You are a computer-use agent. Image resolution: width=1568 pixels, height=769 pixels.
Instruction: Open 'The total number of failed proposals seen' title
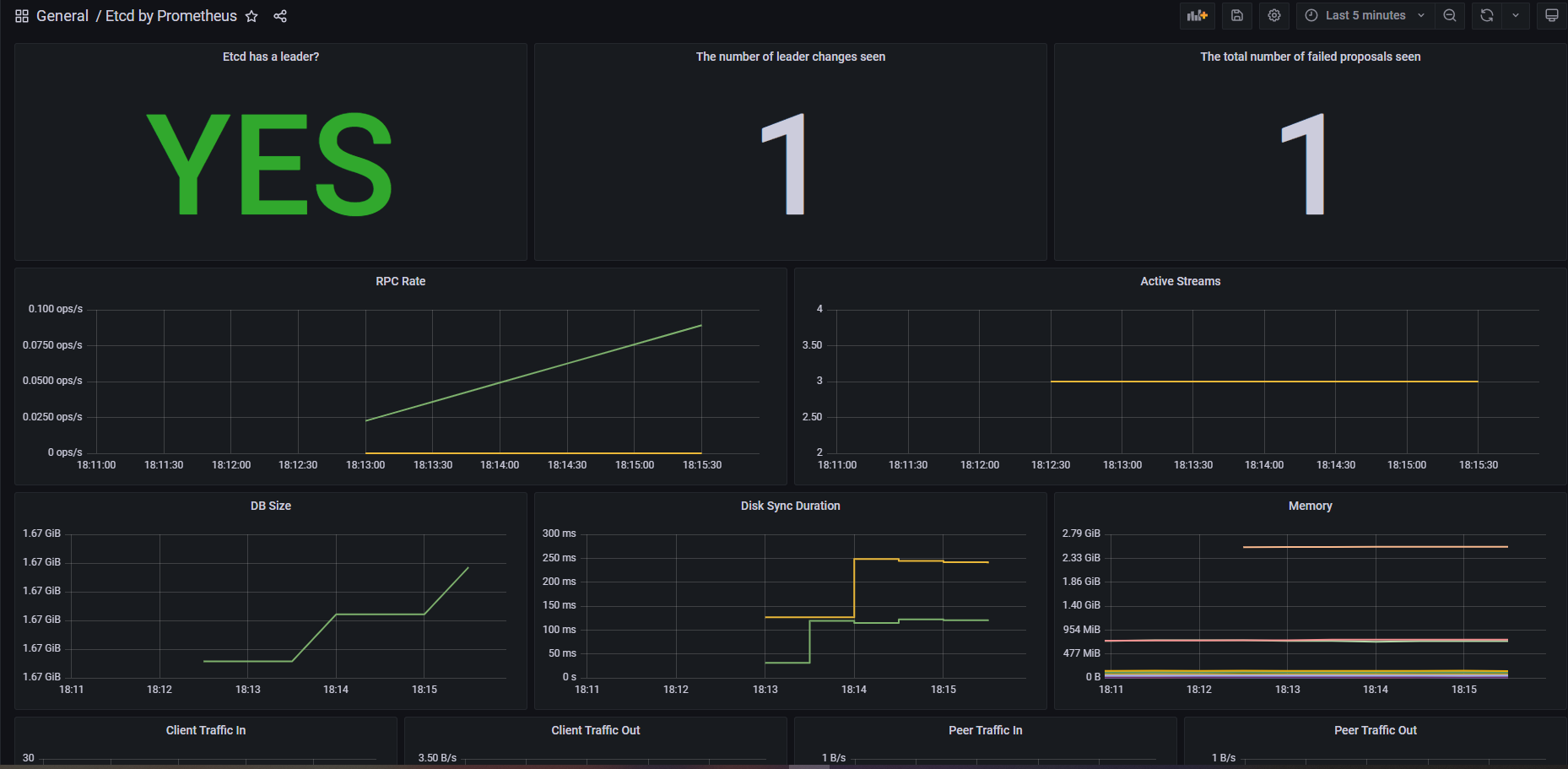[1311, 57]
